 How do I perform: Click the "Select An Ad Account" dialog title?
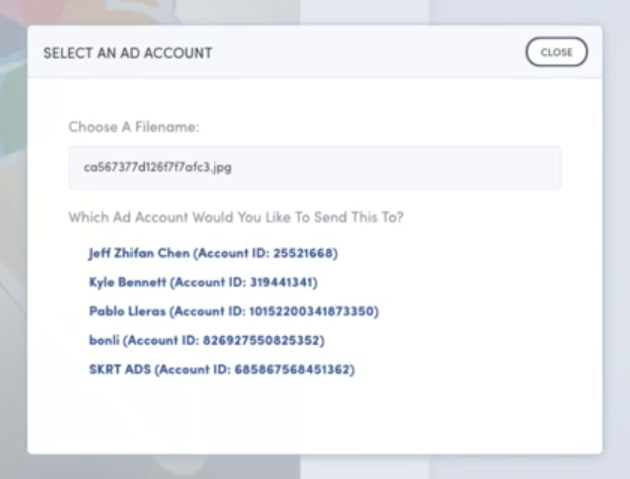127,53
